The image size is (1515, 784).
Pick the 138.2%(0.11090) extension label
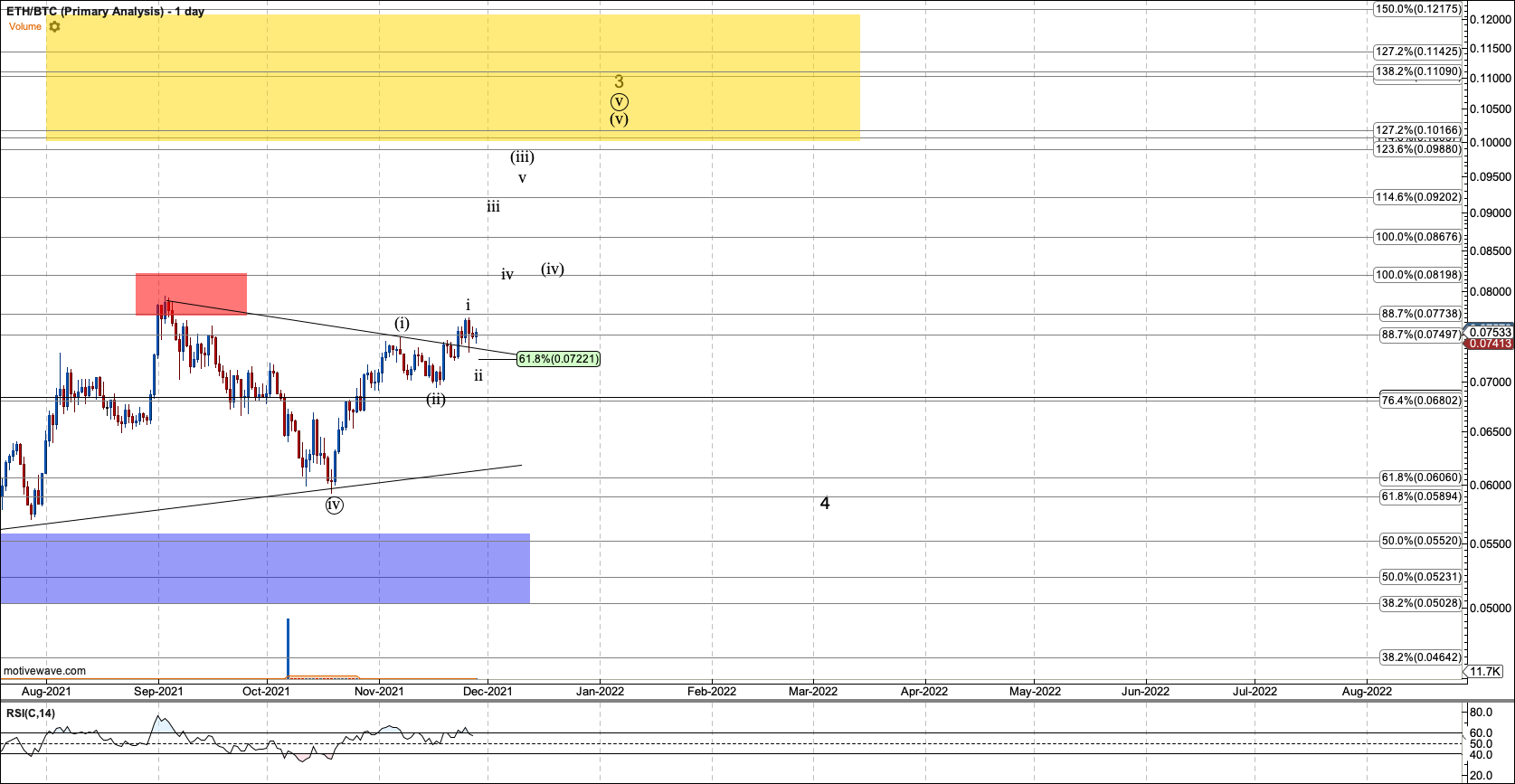tap(1417, 71)
